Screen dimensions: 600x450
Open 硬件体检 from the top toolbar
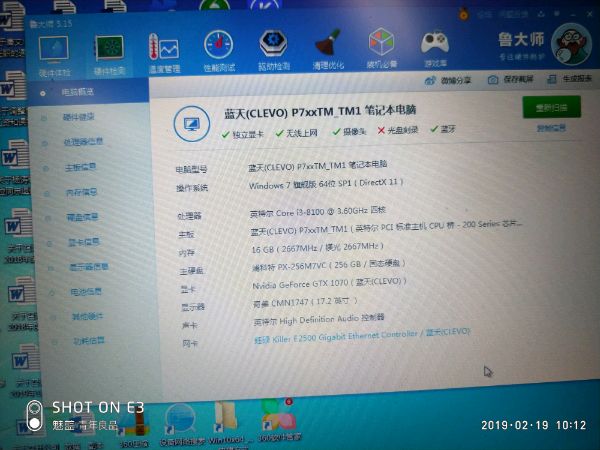[x=54, y=55]
